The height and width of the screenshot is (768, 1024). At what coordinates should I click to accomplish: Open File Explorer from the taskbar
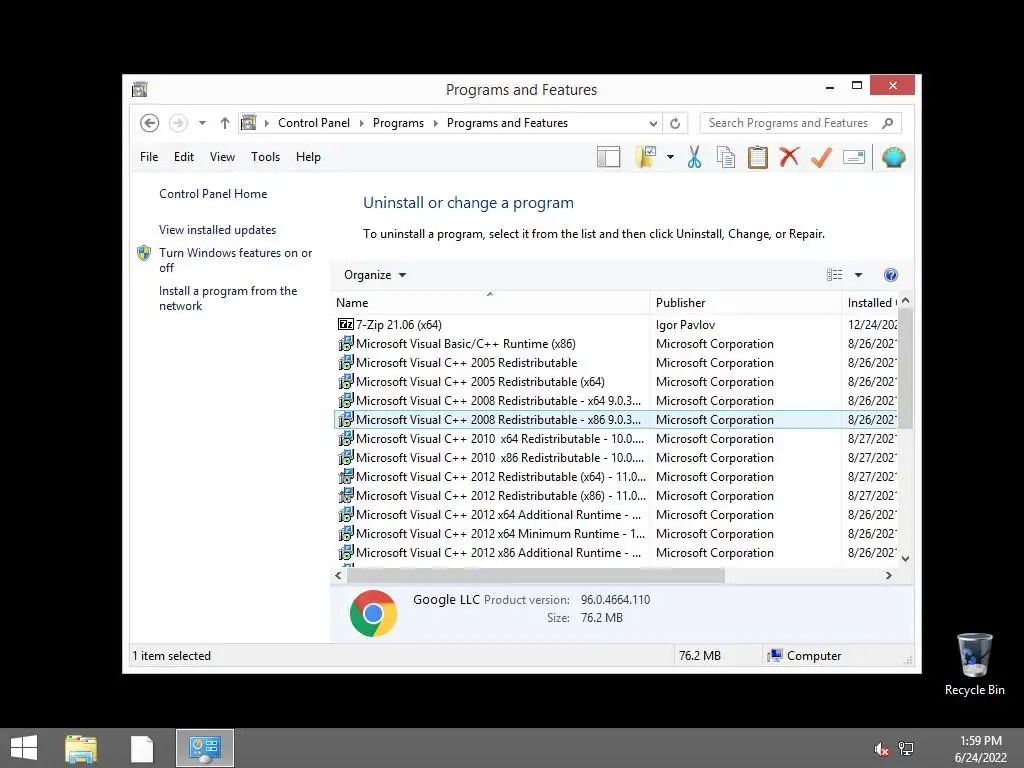[x=81, y=748]
